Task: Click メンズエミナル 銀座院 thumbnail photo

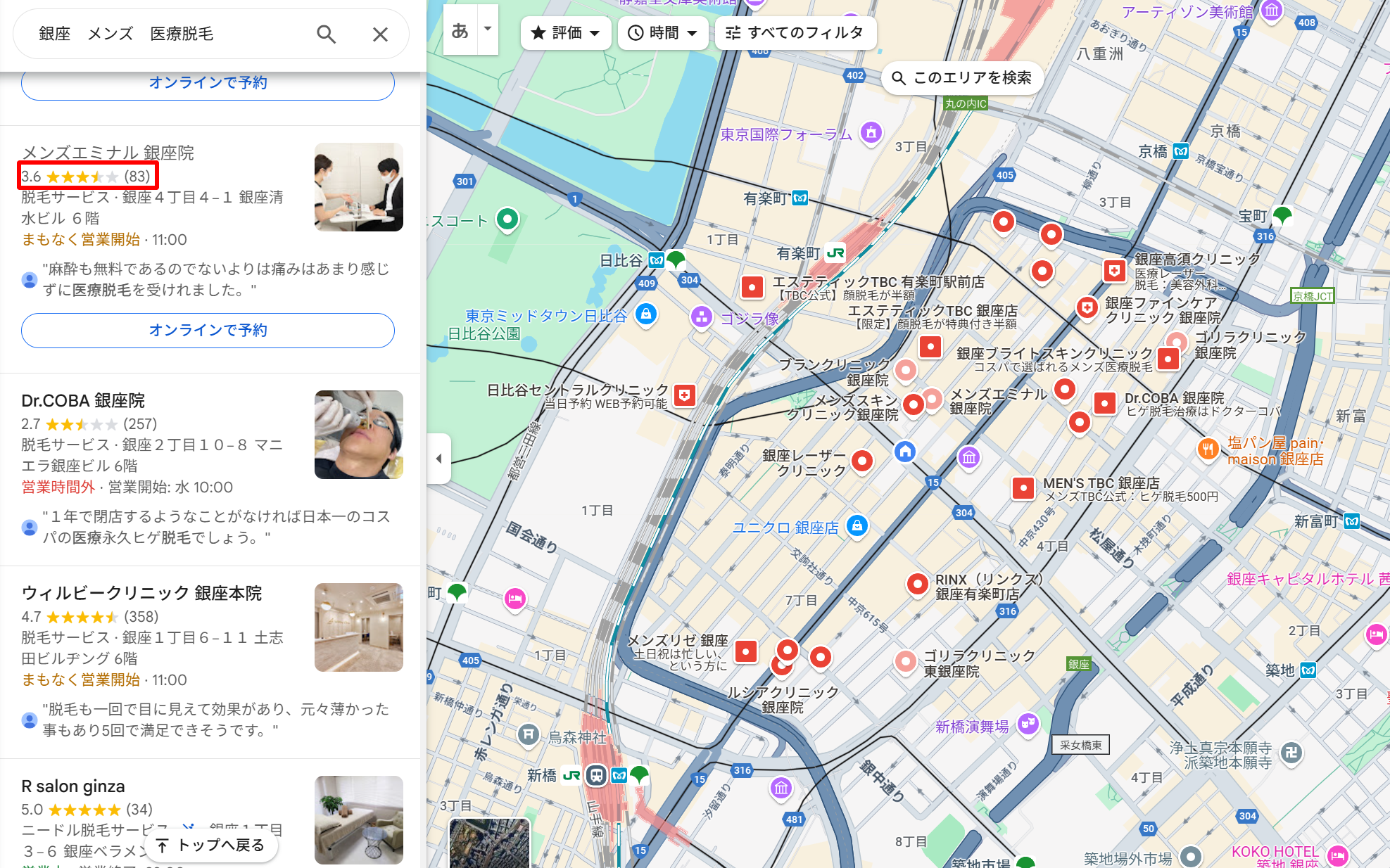Action: pos(359,187)
